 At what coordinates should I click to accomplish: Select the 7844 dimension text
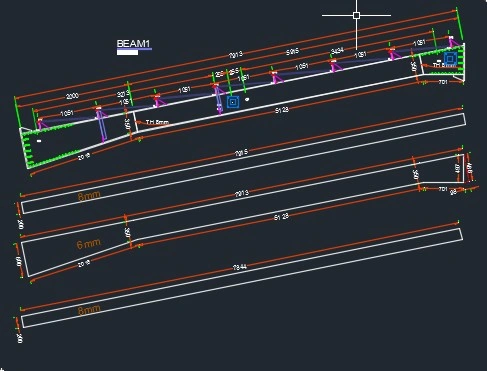coord(240,267)
